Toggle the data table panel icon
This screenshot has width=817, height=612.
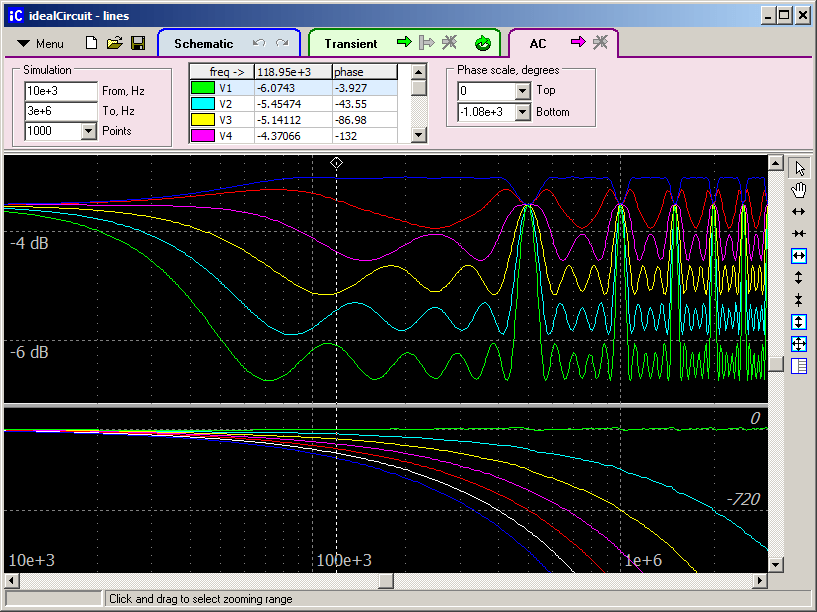coord(799,366)
